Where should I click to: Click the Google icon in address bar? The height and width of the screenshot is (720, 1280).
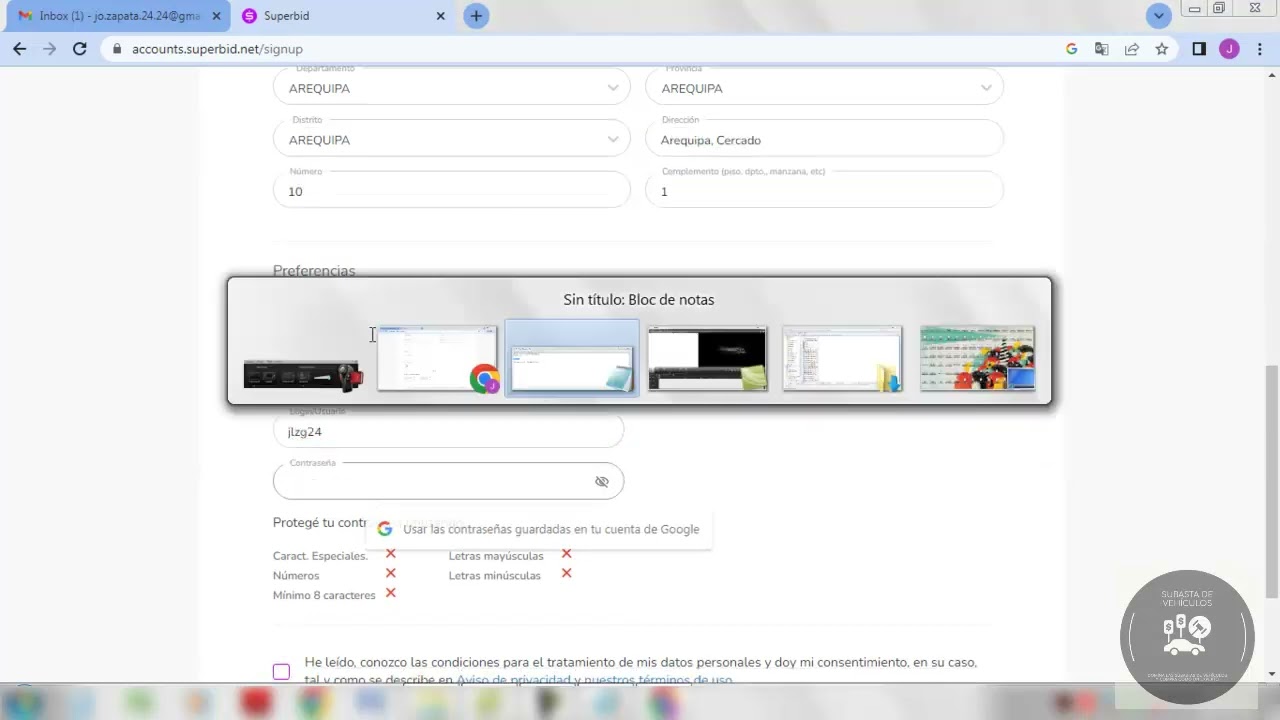[x=1071, y=48]
